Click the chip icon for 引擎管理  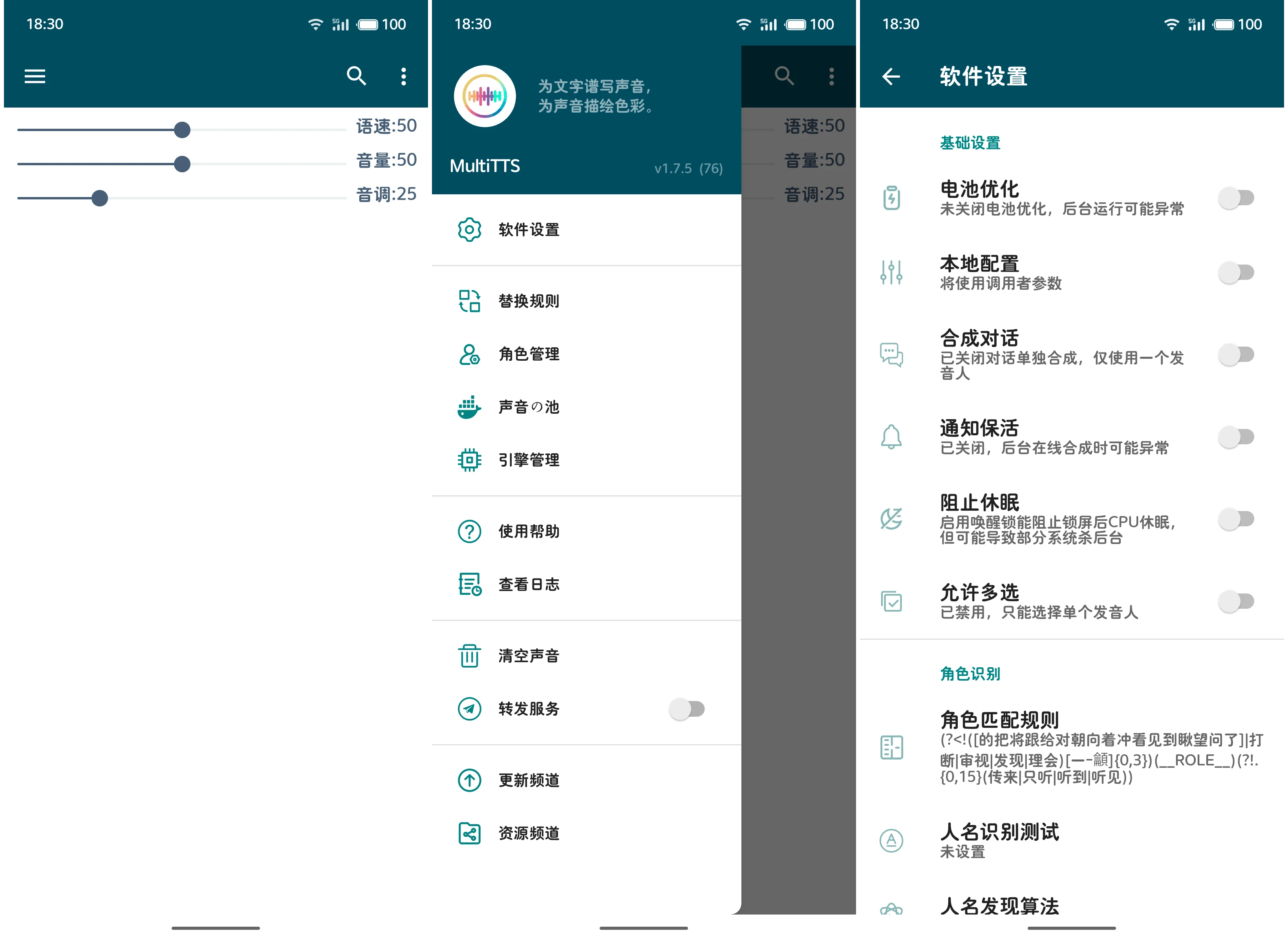coord(470,460)
